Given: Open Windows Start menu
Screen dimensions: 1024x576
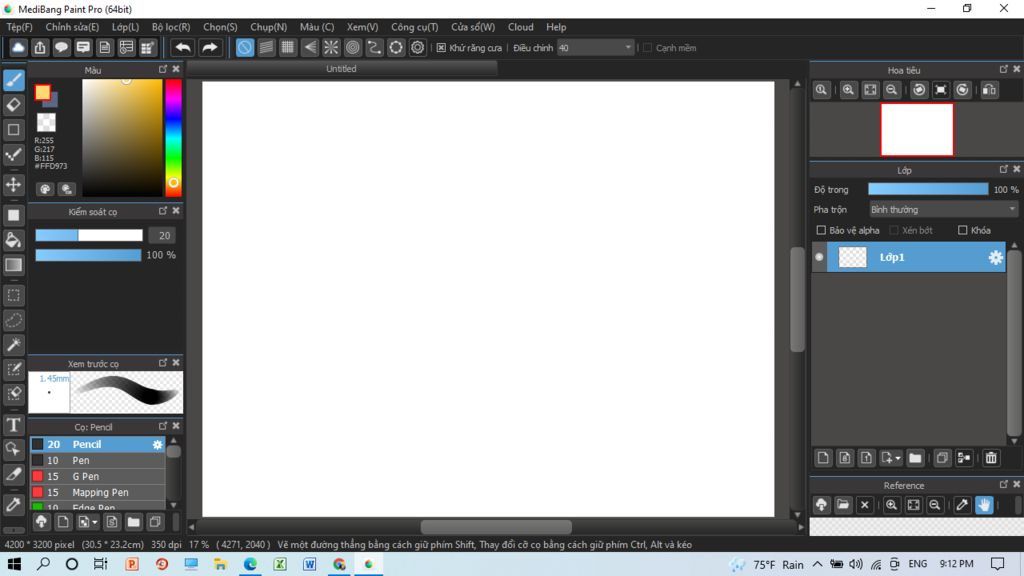Looking at the screenshot, I should (14, 564).
